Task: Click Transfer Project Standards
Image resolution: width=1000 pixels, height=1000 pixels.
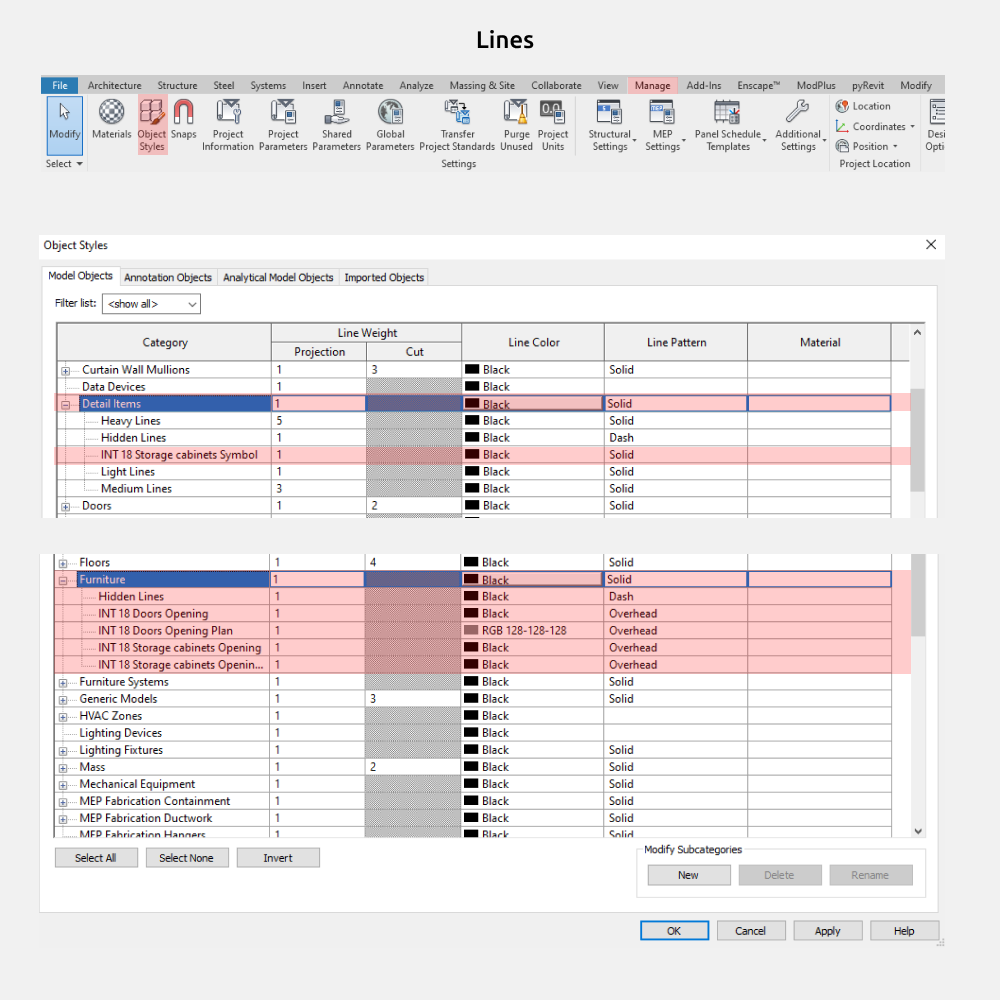Action: pos(457,125)
